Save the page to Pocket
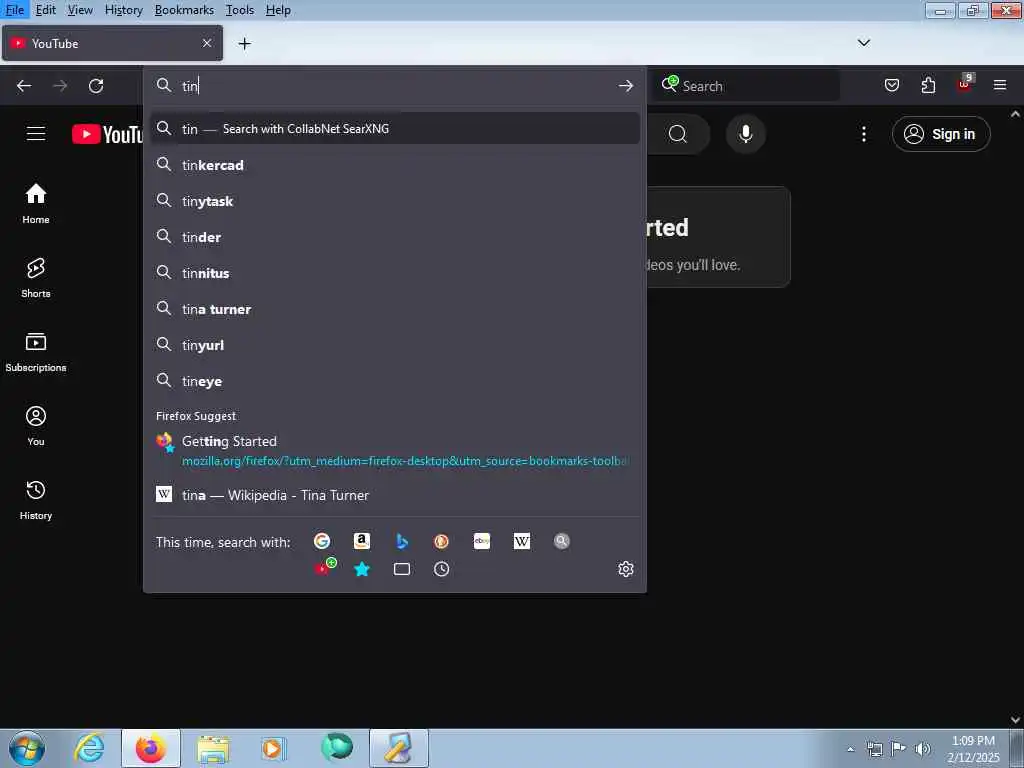 tap(891, 85)
